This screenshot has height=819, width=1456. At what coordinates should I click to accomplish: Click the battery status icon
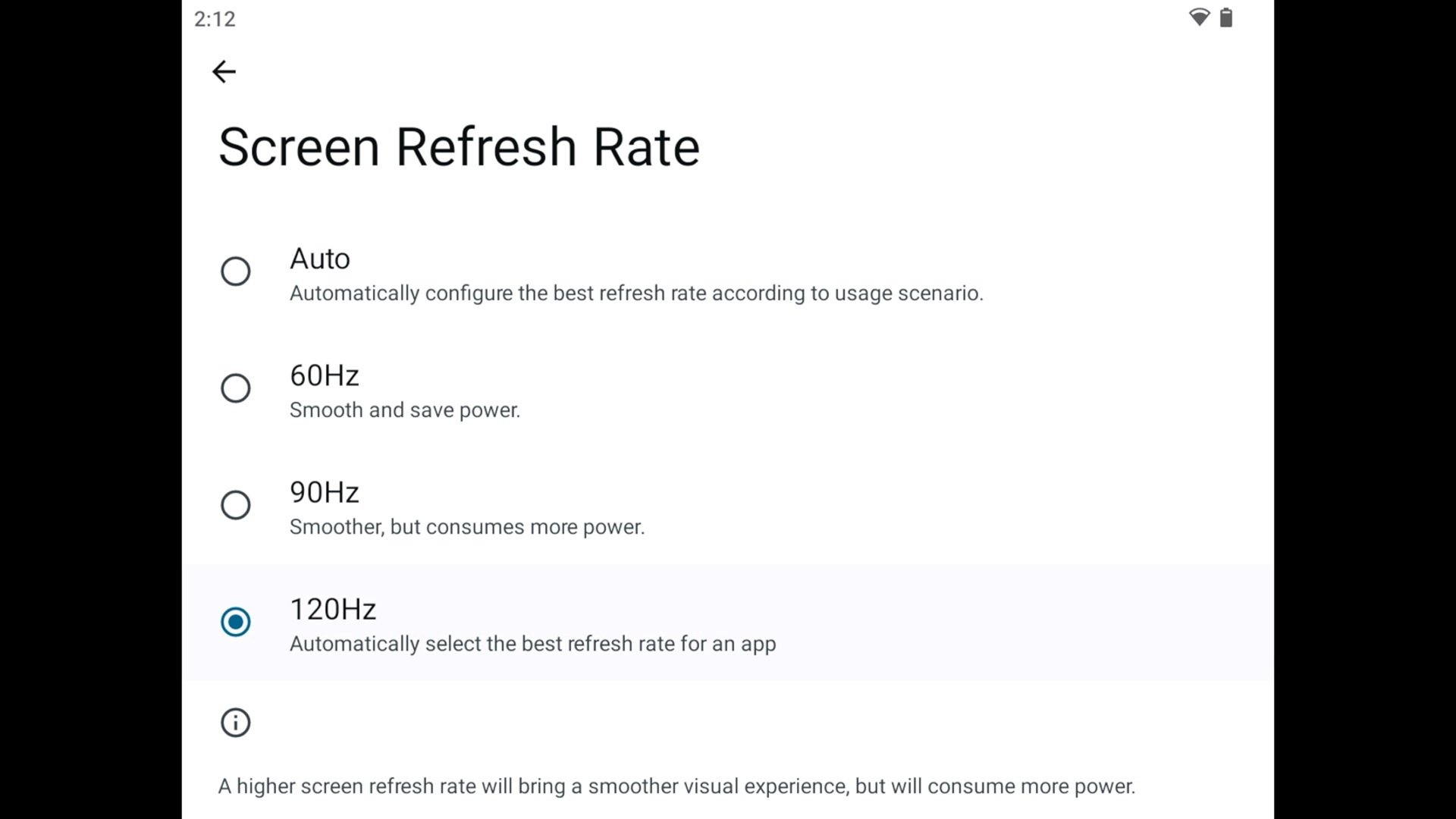[1225, 17]
